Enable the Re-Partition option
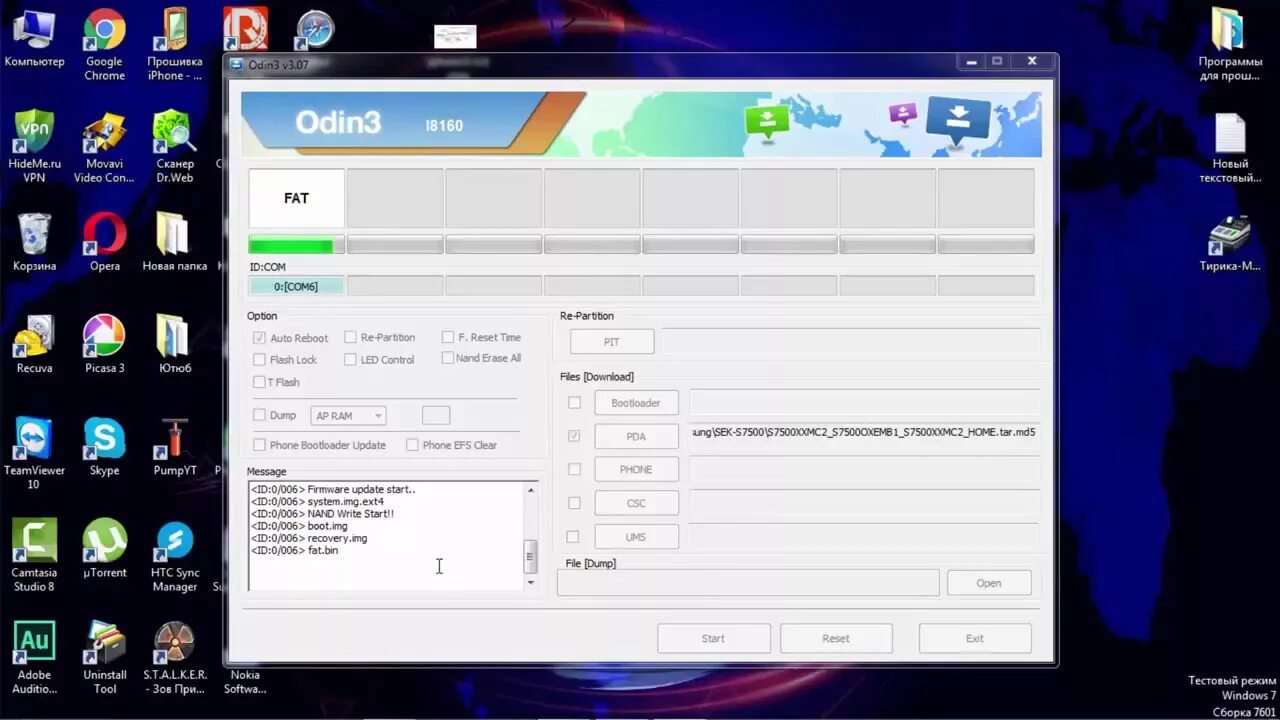 tap(350, 337)
